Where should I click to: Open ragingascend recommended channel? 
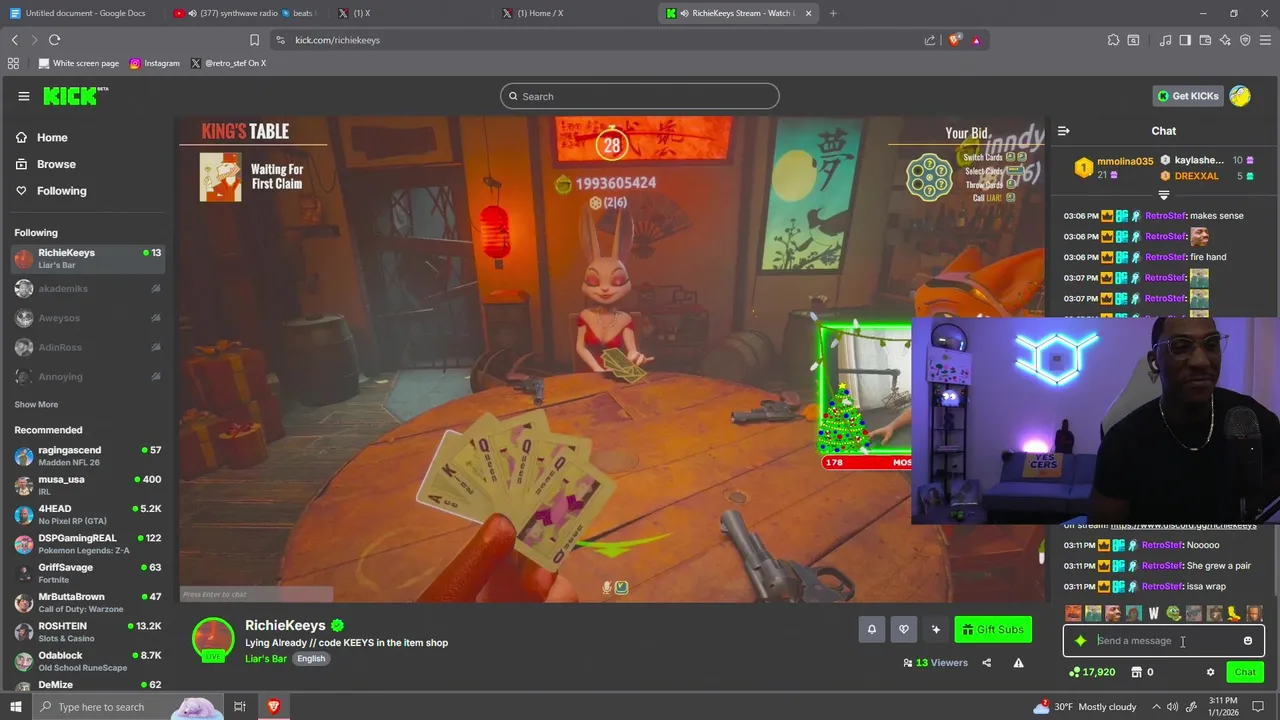pyautogui.click(x=87, y=456)
